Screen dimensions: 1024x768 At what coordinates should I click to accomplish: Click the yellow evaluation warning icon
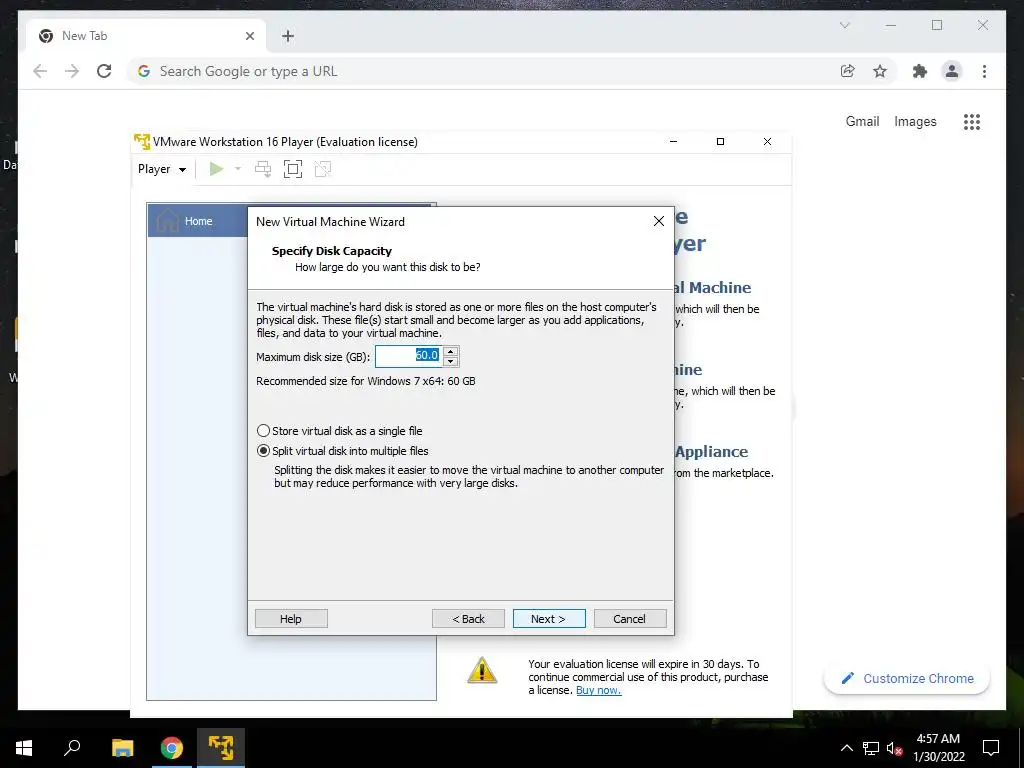482,670
